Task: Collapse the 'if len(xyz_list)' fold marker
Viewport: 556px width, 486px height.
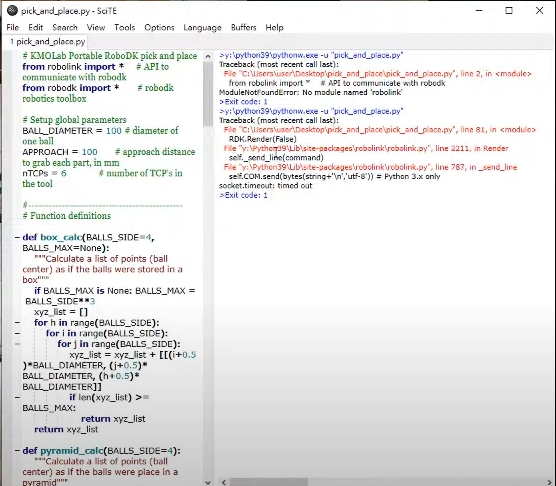Action: (x=17, y=397)
